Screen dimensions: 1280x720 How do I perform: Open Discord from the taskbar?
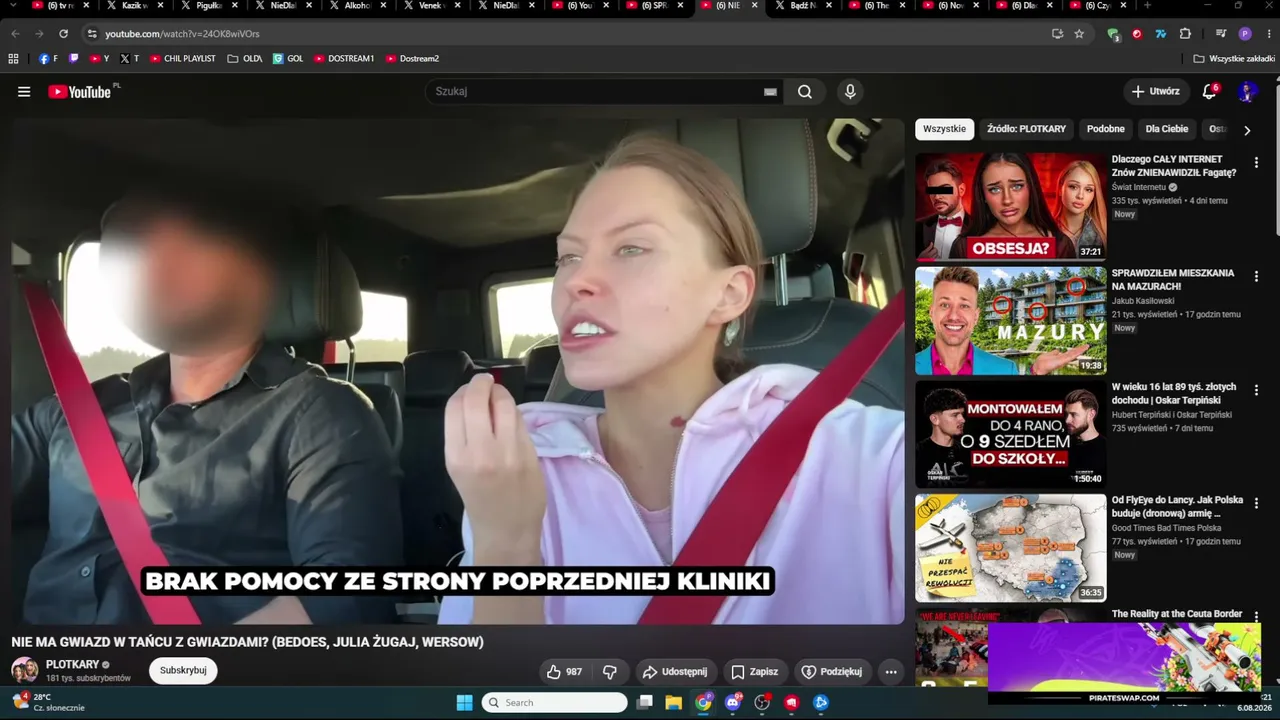[733, 702]
